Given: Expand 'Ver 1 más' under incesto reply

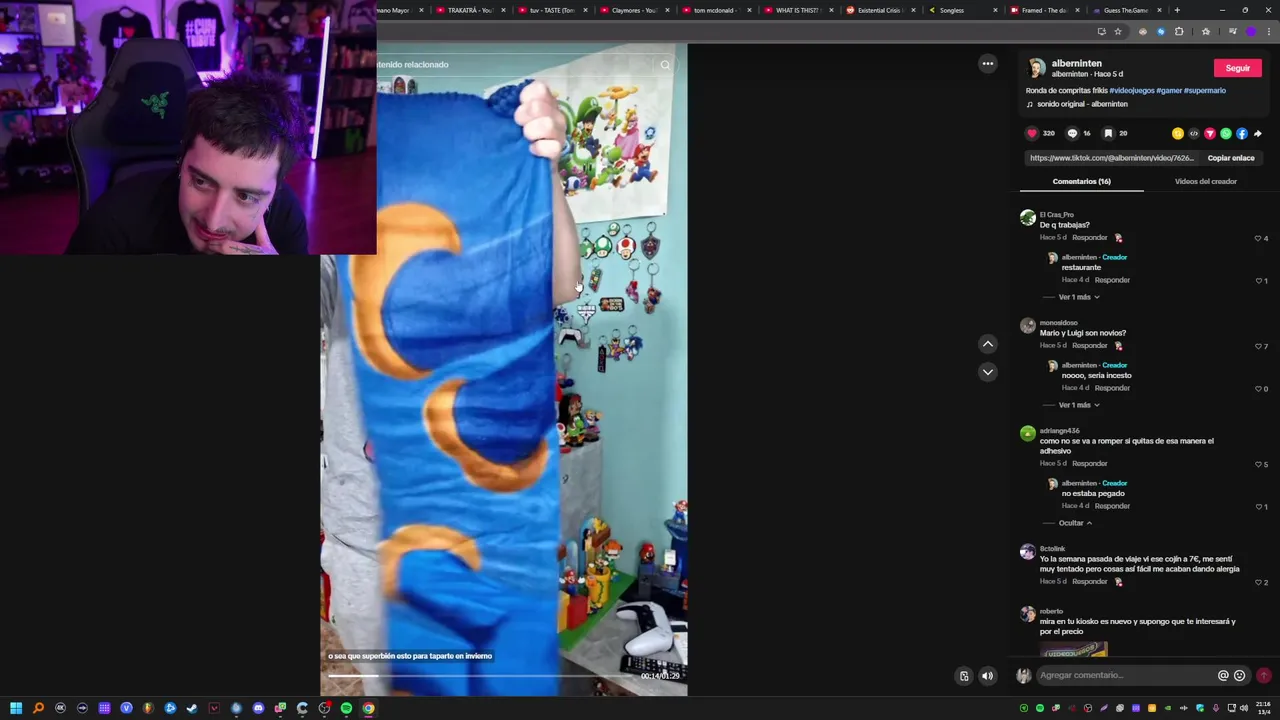Looking at the screenshot, I should [1079, 405].
